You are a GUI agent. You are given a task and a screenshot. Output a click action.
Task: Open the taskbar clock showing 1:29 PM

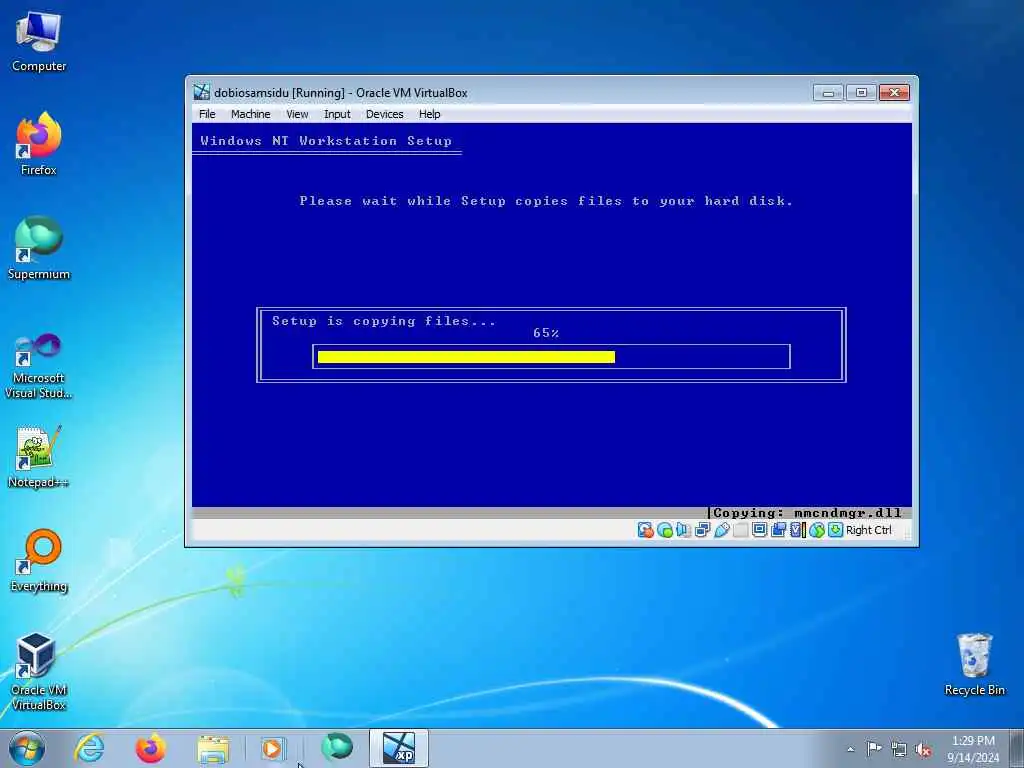pos(973,749)
